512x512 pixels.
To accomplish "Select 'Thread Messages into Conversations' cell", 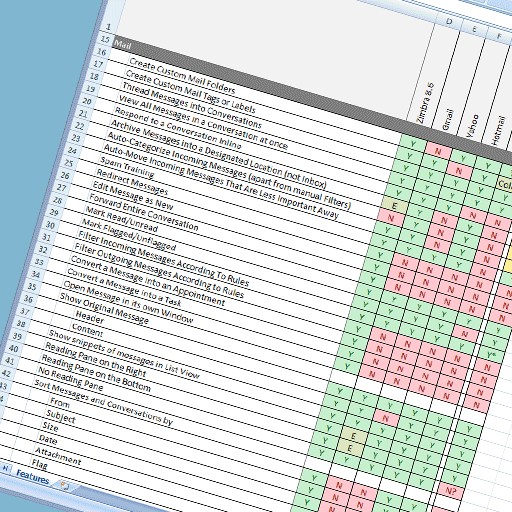I will point(192,105).
